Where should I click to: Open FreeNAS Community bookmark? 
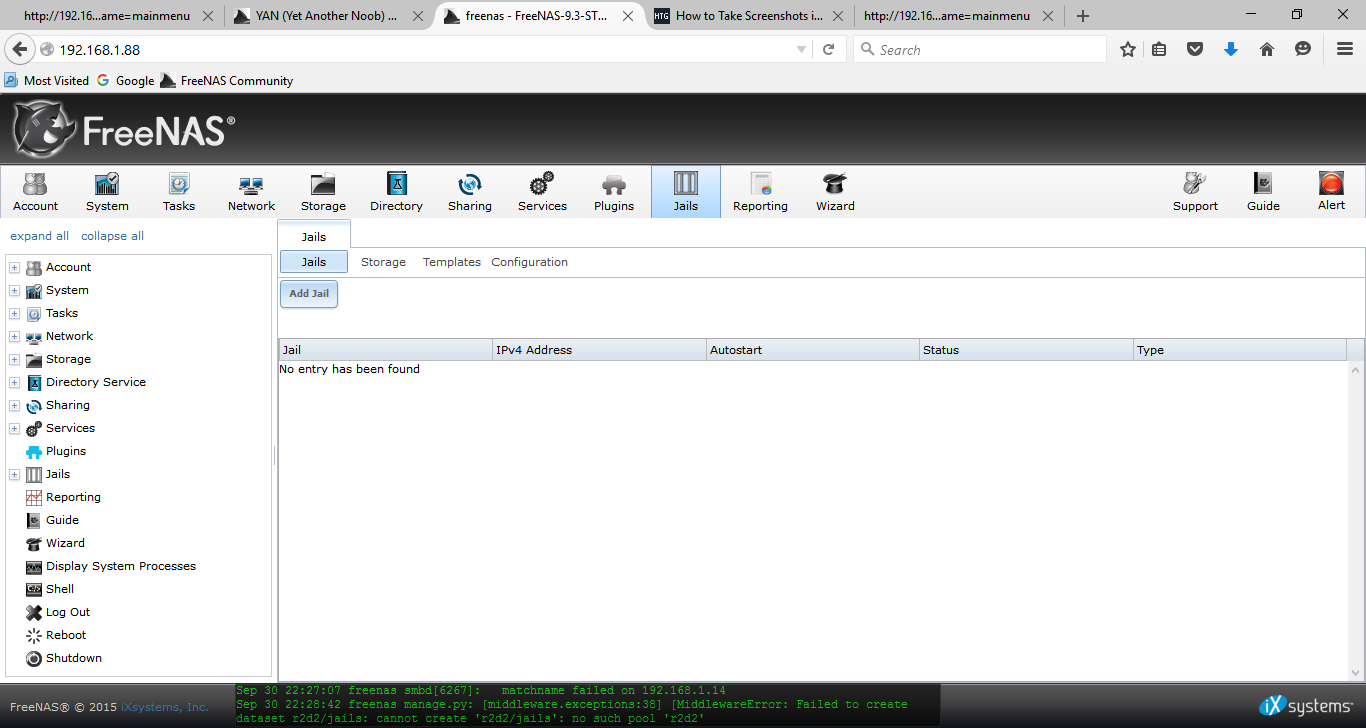pos(227,80)
